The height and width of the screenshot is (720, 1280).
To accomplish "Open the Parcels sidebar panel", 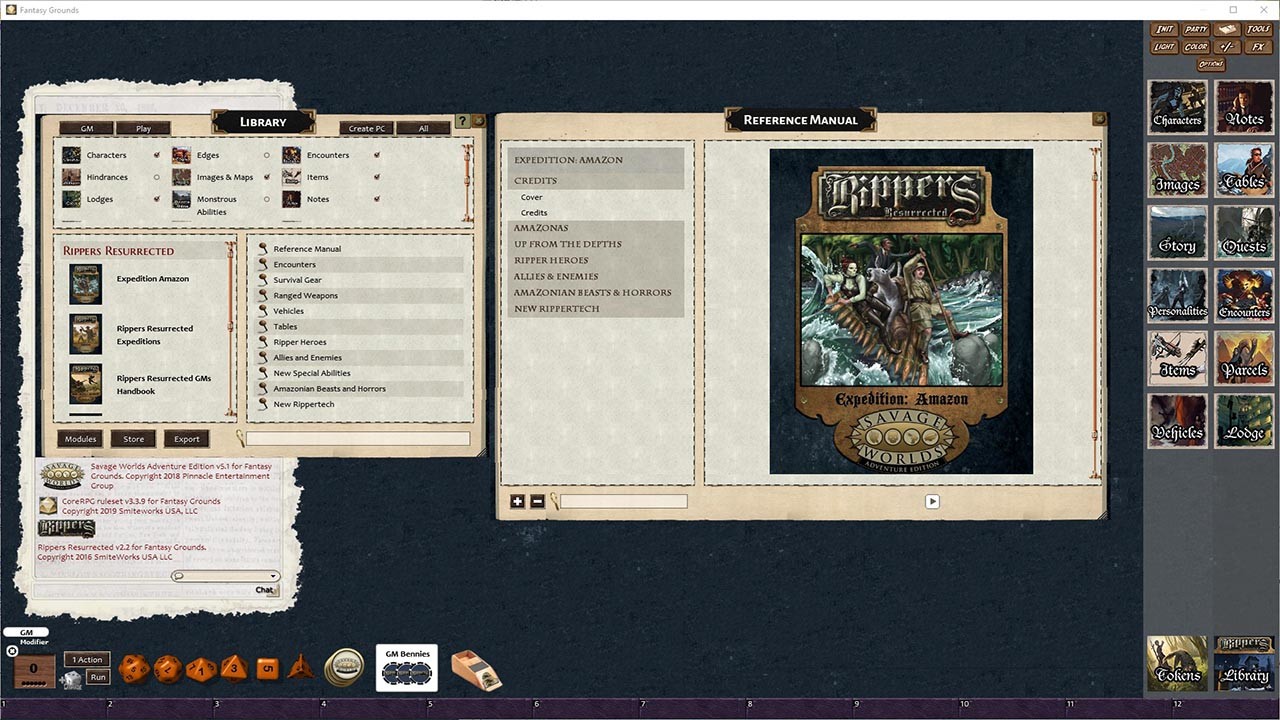I will [x=1243, y=358].
